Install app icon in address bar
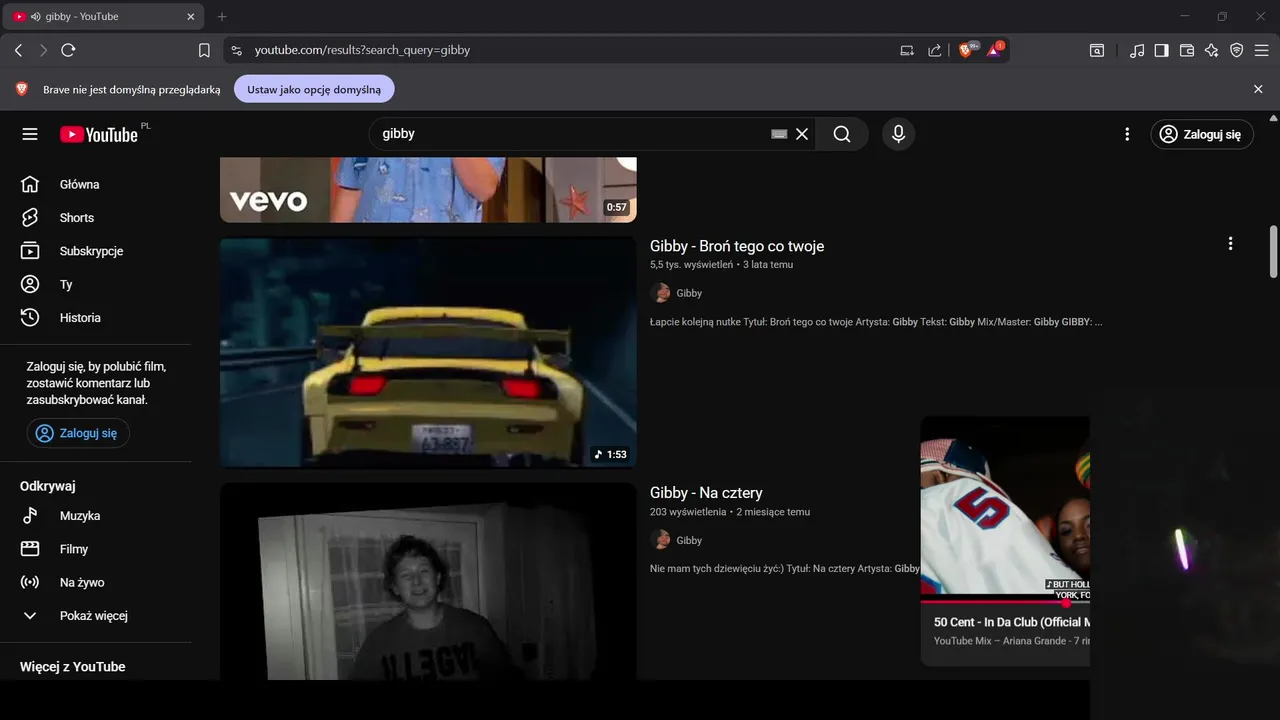The height and width of the screenshot is (720, 1280). (907, 50)
